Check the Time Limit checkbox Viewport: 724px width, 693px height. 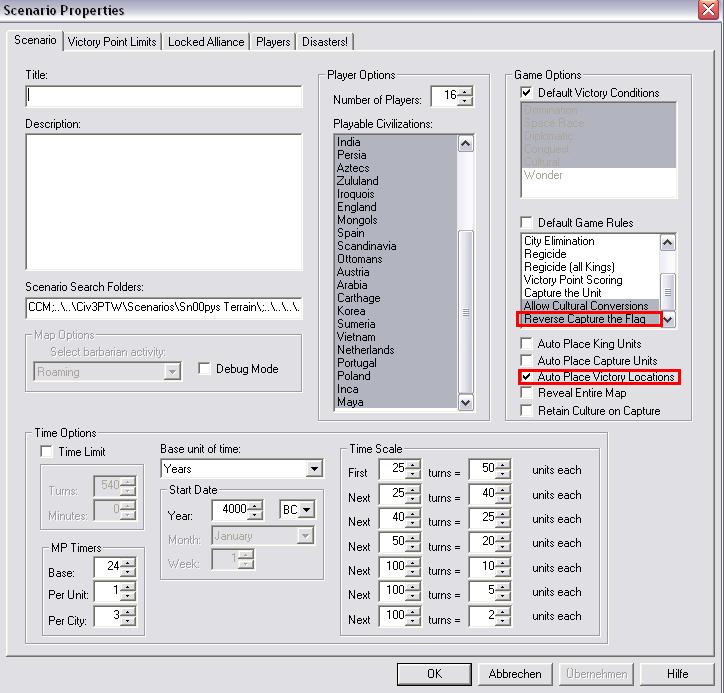(46, 452)
